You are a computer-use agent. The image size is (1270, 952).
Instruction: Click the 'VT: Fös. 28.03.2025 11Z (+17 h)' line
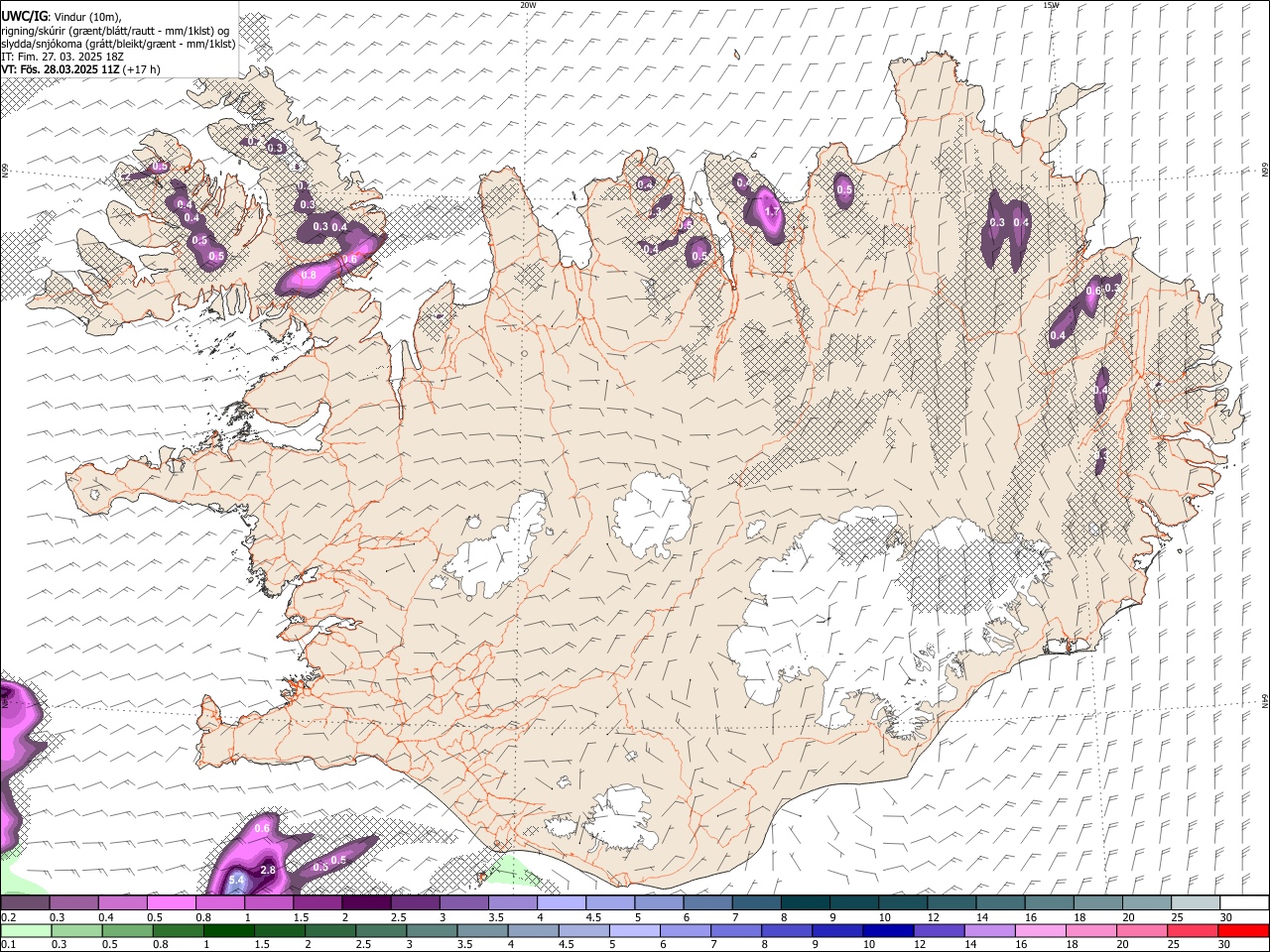(x=80, y=69)
